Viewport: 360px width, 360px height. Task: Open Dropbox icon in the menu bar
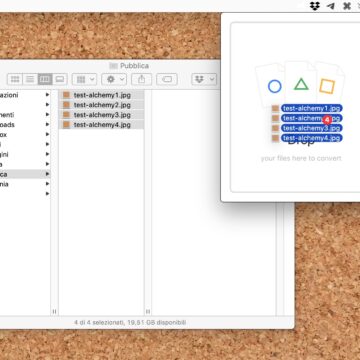coord(315,6)
